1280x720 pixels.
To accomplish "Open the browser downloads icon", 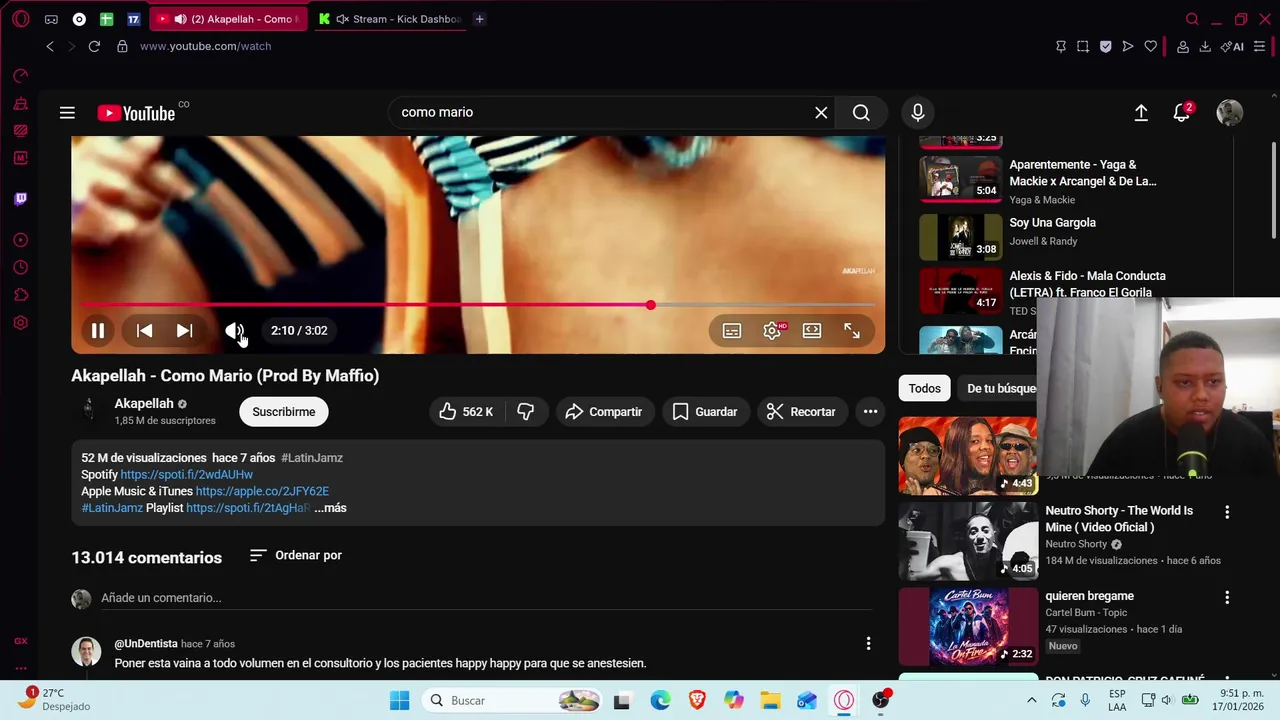I will [x=1205, y=46].
